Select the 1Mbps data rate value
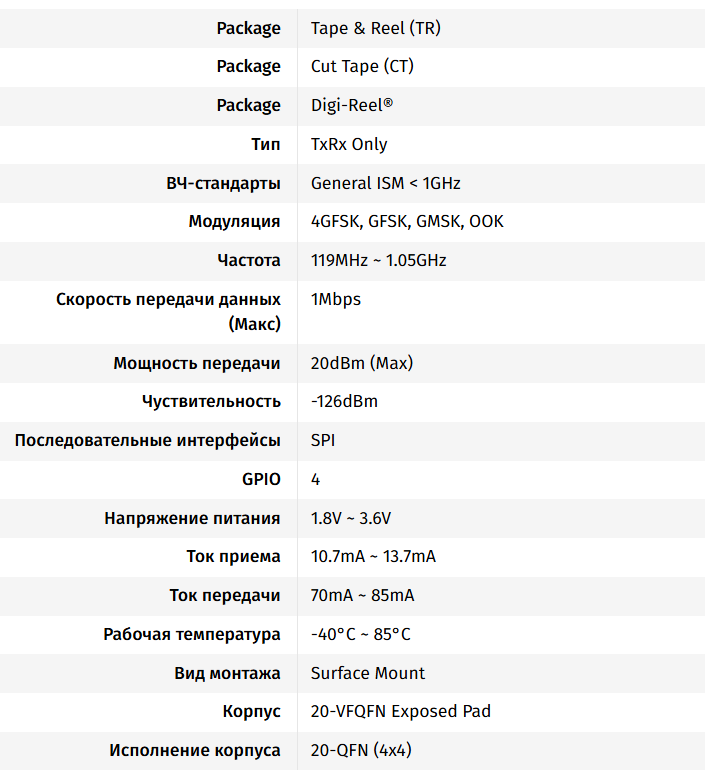The image size is (705, 770). pos(336,299)
